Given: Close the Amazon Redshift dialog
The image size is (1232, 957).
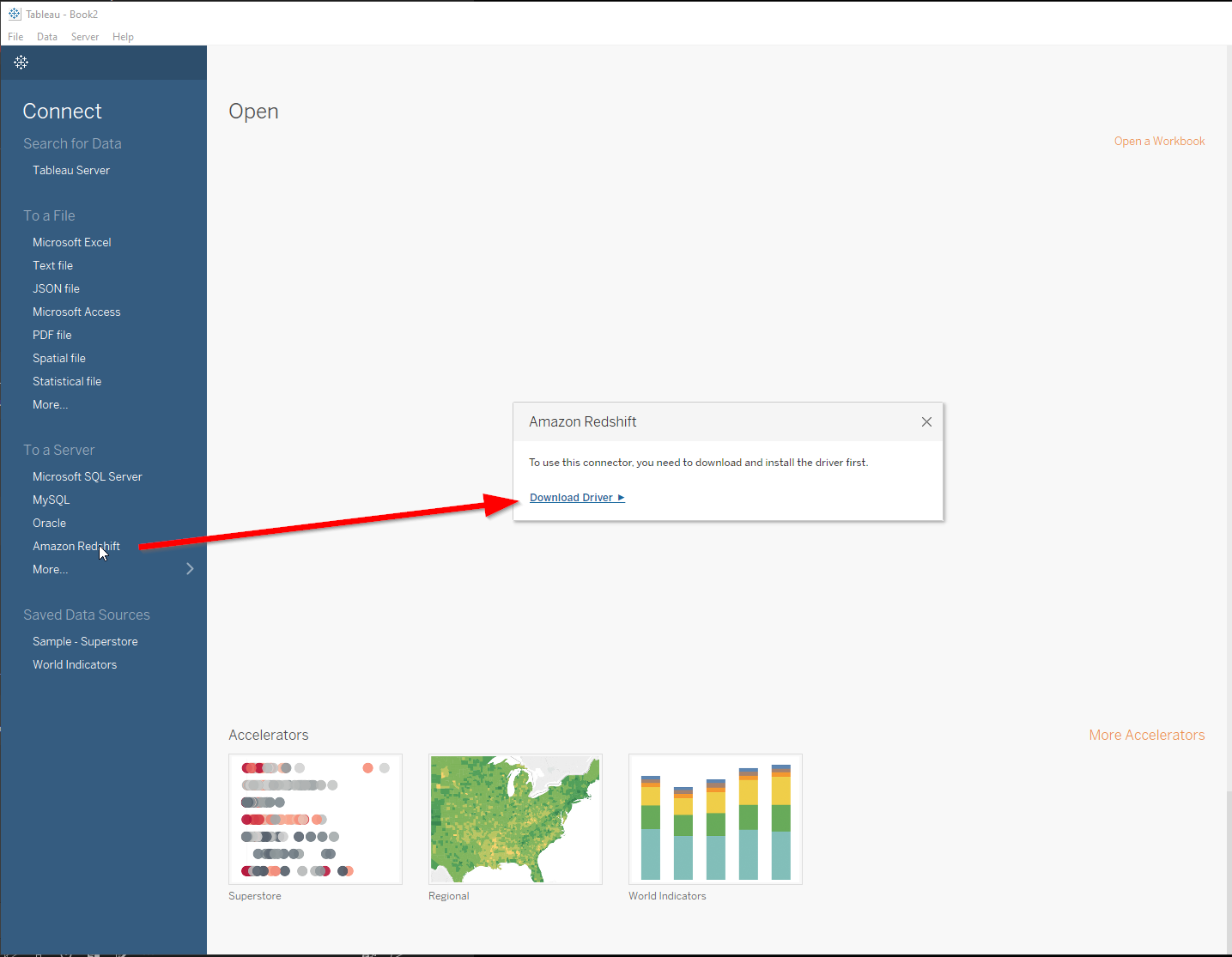Looking at the screenshot, I should pyautogui.click(x=926, y=421).
